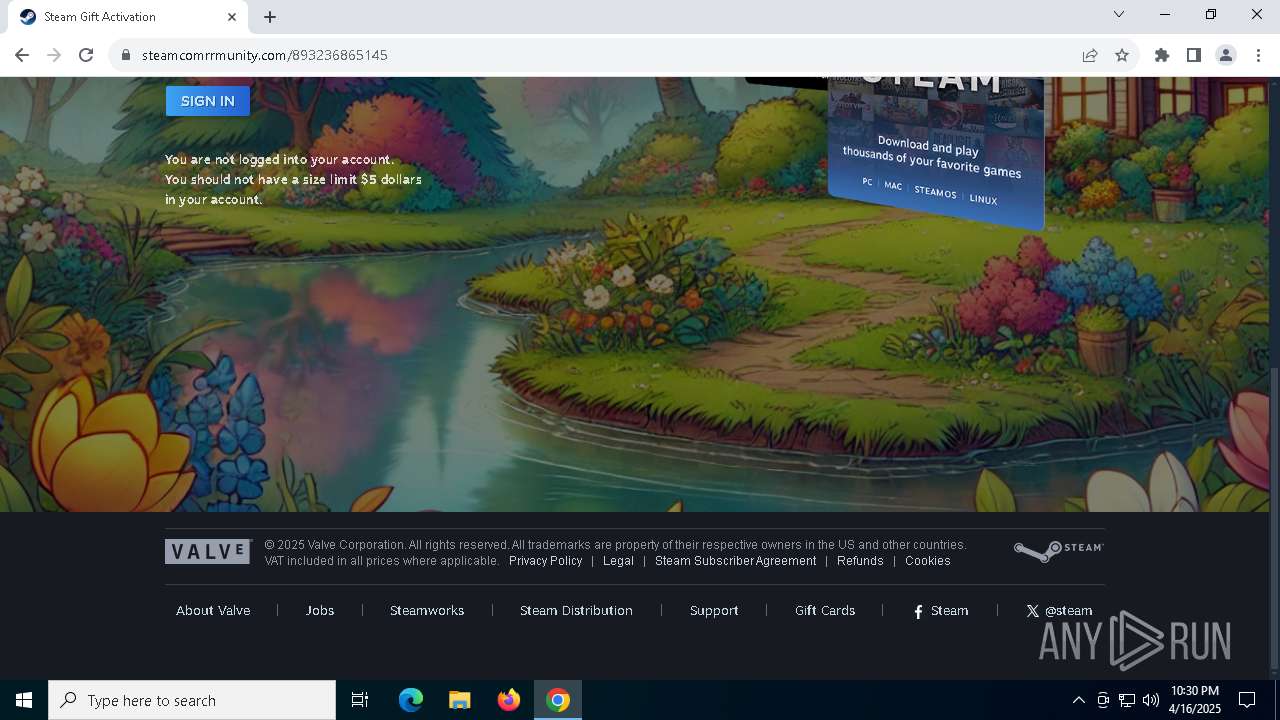Click the lock icon in address bar
This screenshot has height=720, width=1280.
[x=126, y=55]
